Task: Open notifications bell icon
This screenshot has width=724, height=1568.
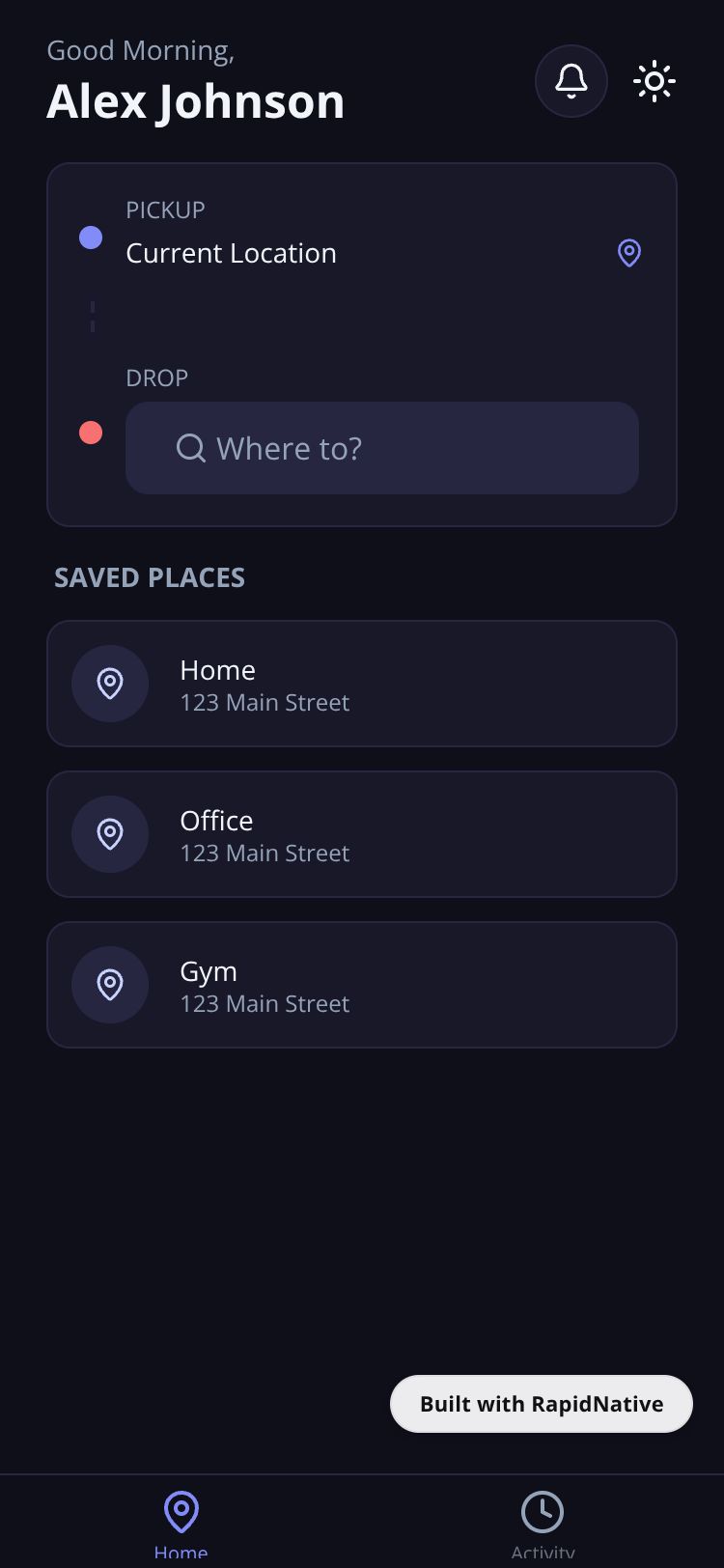Action: point(571,81)
